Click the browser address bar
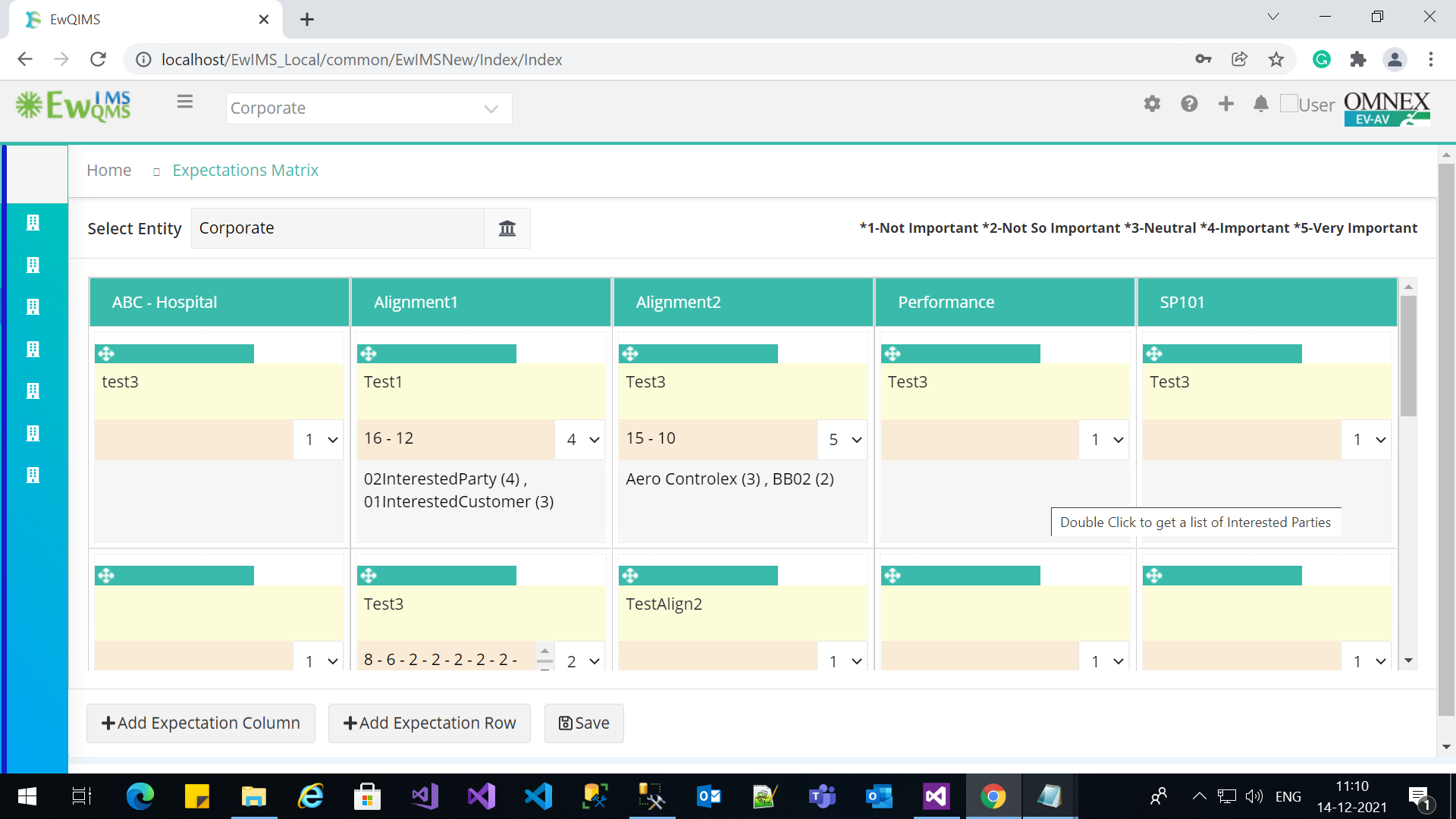 [660, 59]
